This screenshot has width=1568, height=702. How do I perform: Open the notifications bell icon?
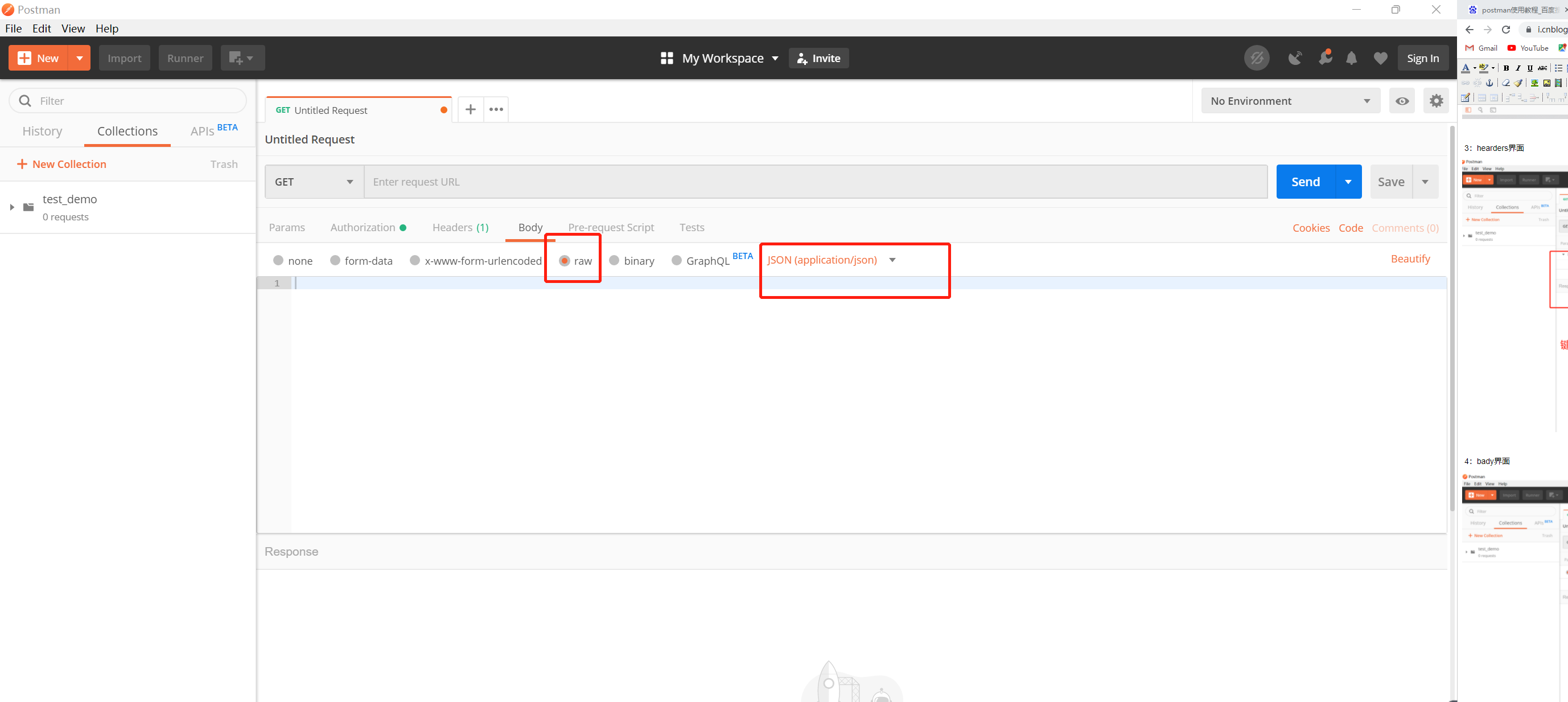click(1351, 59)
